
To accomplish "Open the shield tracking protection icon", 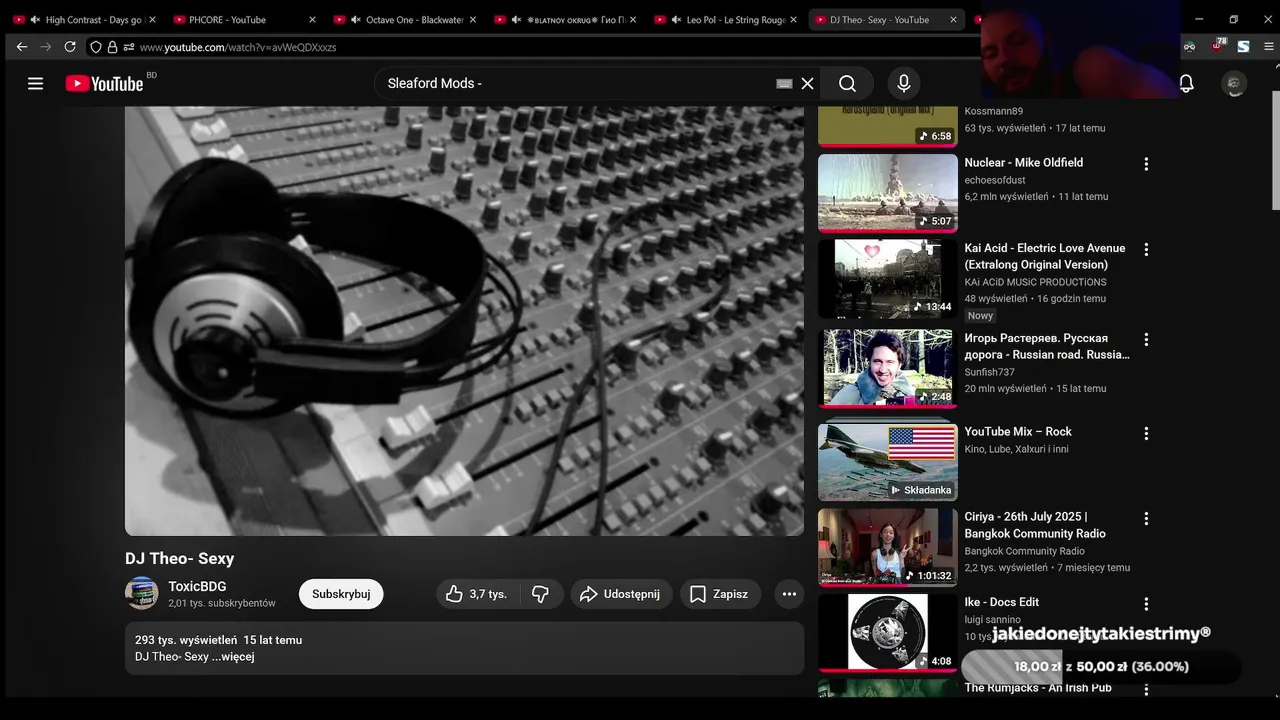I will click(96, 47).
